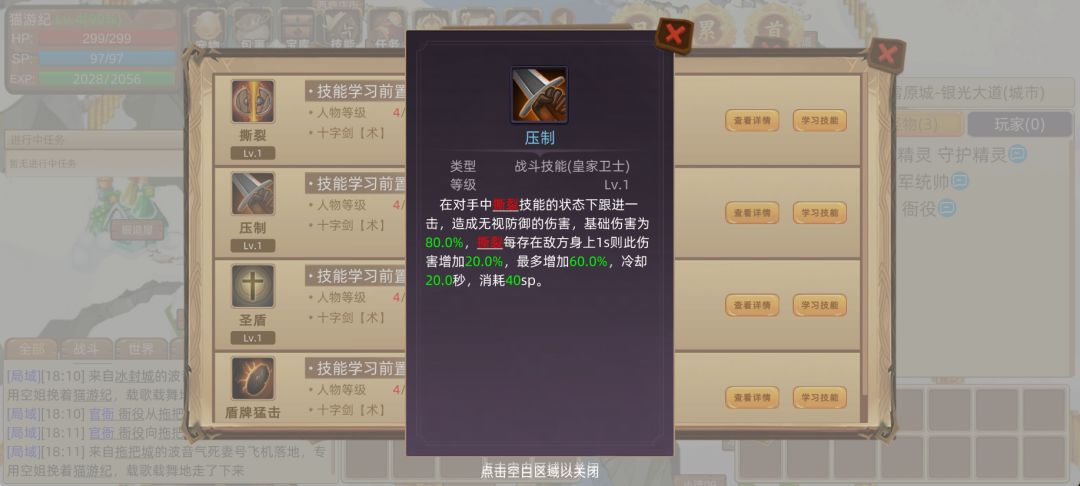Close the 压制 skill detail popup
Screen dimensions: 1080x486
674,34
